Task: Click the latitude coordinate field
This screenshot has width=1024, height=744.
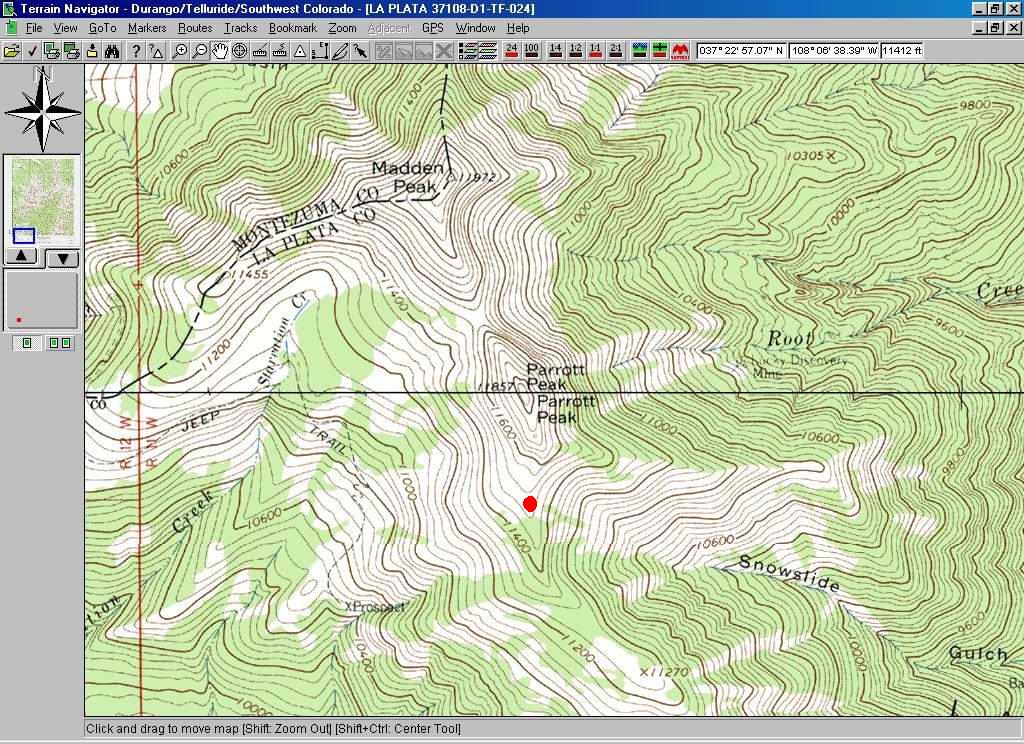Action: [742, 50]
